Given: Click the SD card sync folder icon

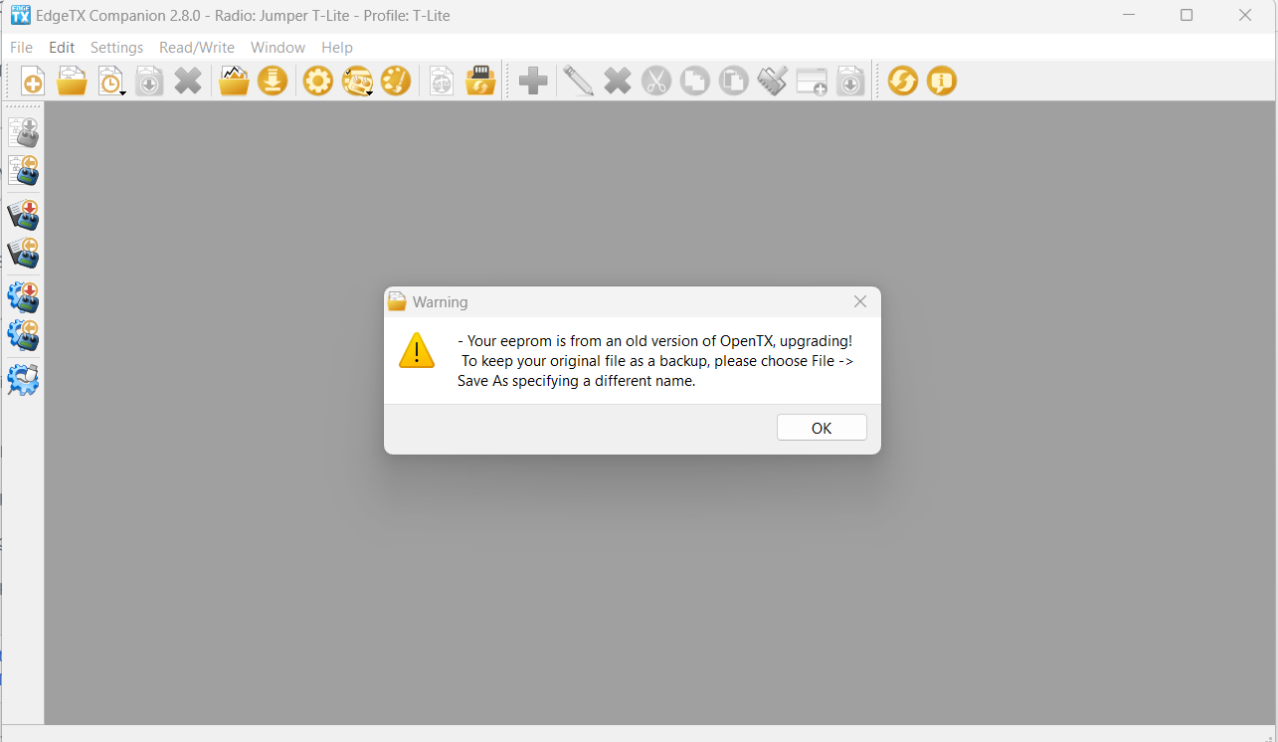Looking at the screenshot, I should [481, 81].
